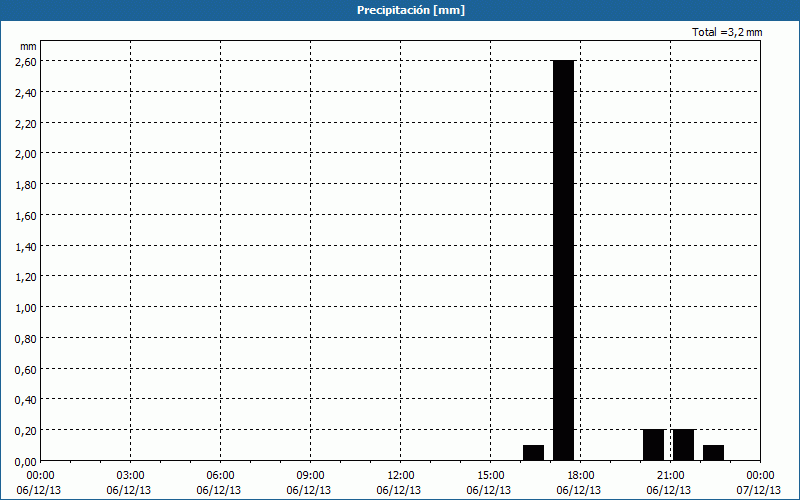Click the 09:00 time label
800x500 pixels.
[x=311, y=476]
